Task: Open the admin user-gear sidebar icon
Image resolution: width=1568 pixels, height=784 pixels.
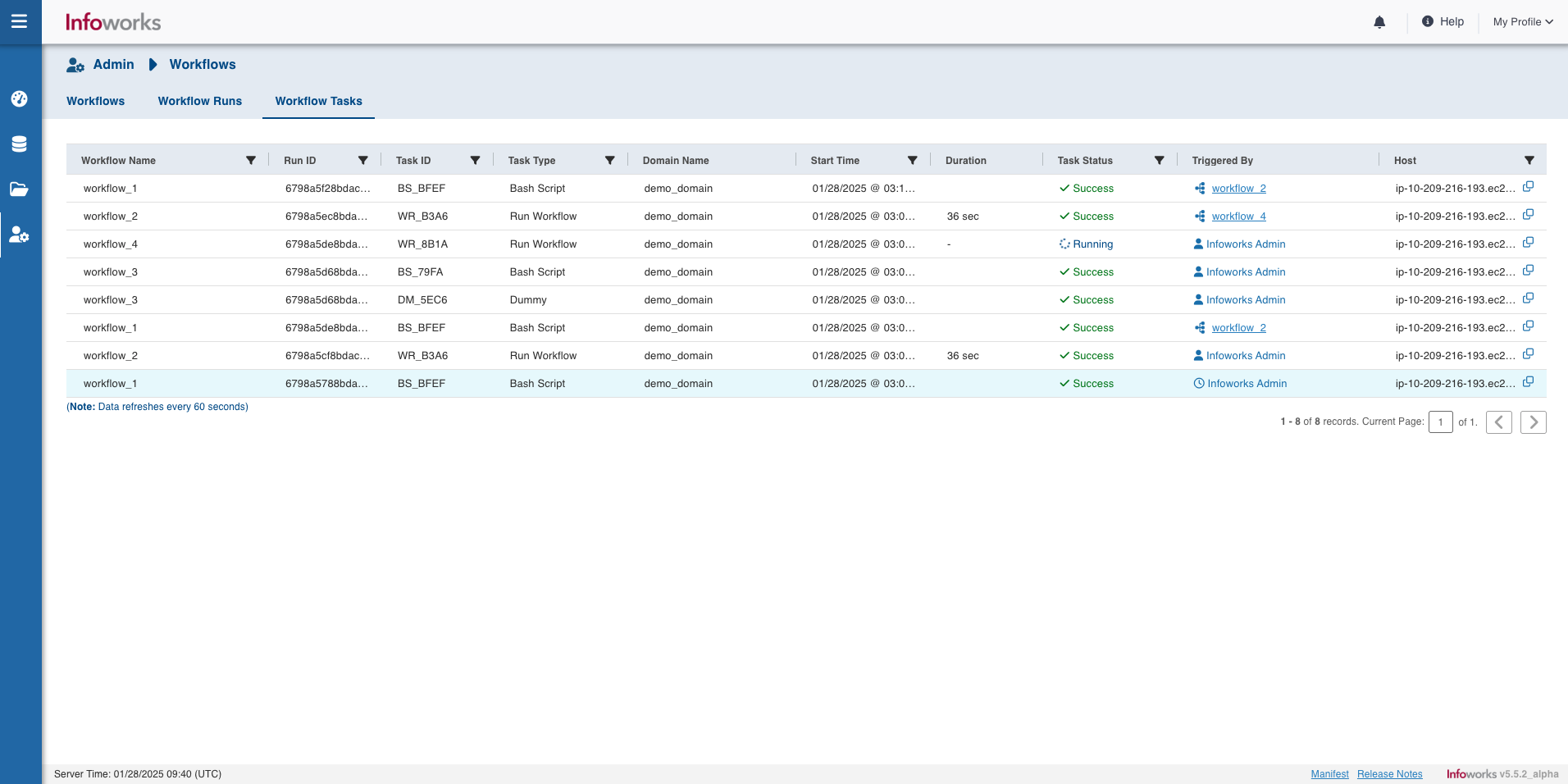Action: click(20, 235)
